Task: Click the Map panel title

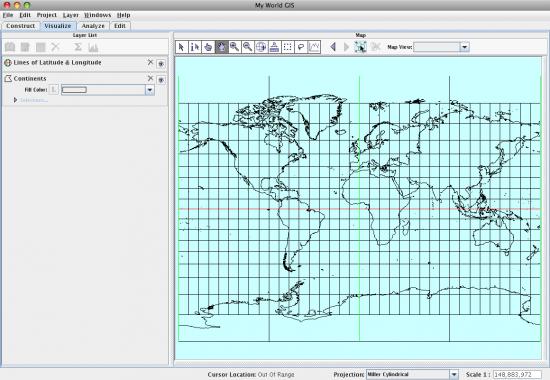Action: (x=361, y=35)
